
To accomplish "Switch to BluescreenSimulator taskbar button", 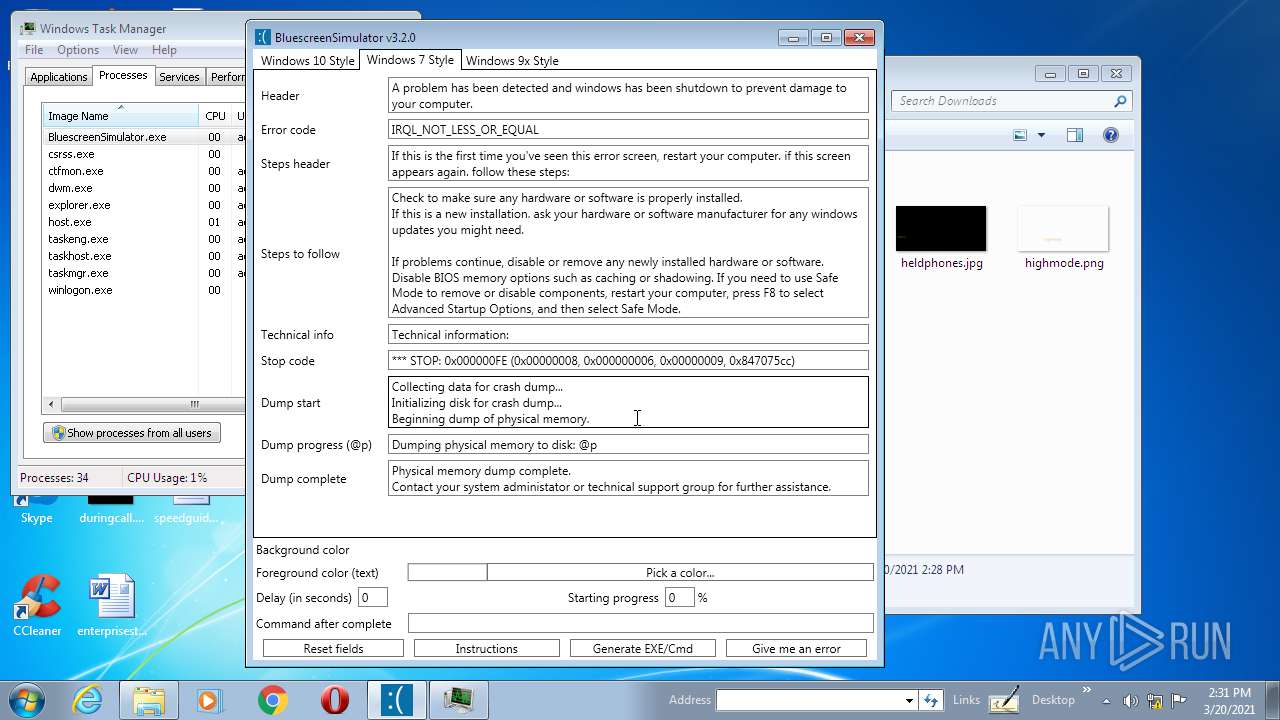I will [397, 700].
